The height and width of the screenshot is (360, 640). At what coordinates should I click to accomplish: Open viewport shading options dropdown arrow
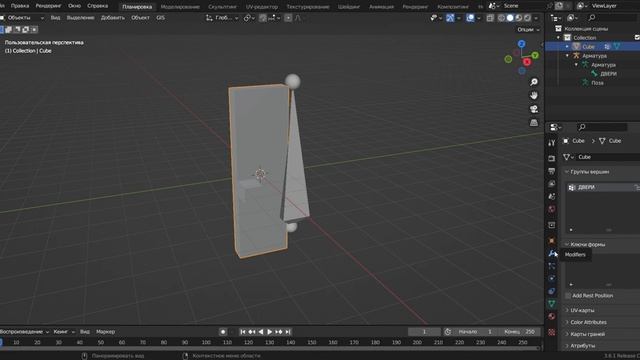pos(536,18)
